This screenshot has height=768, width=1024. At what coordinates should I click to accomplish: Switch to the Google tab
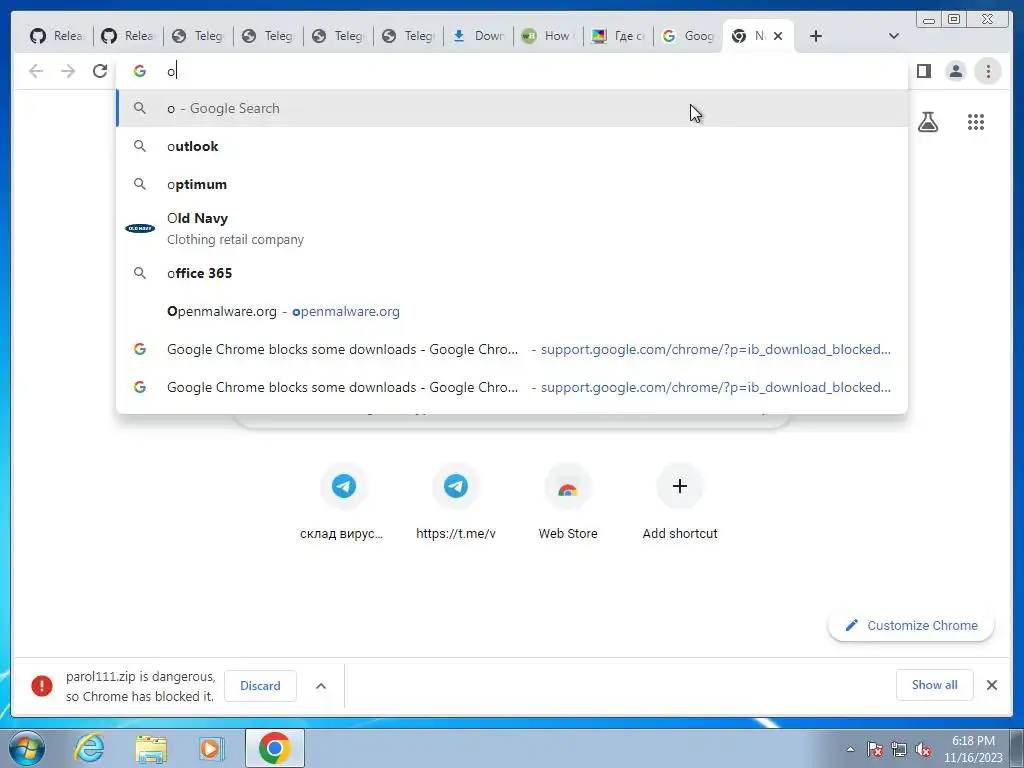click(688, 36)
